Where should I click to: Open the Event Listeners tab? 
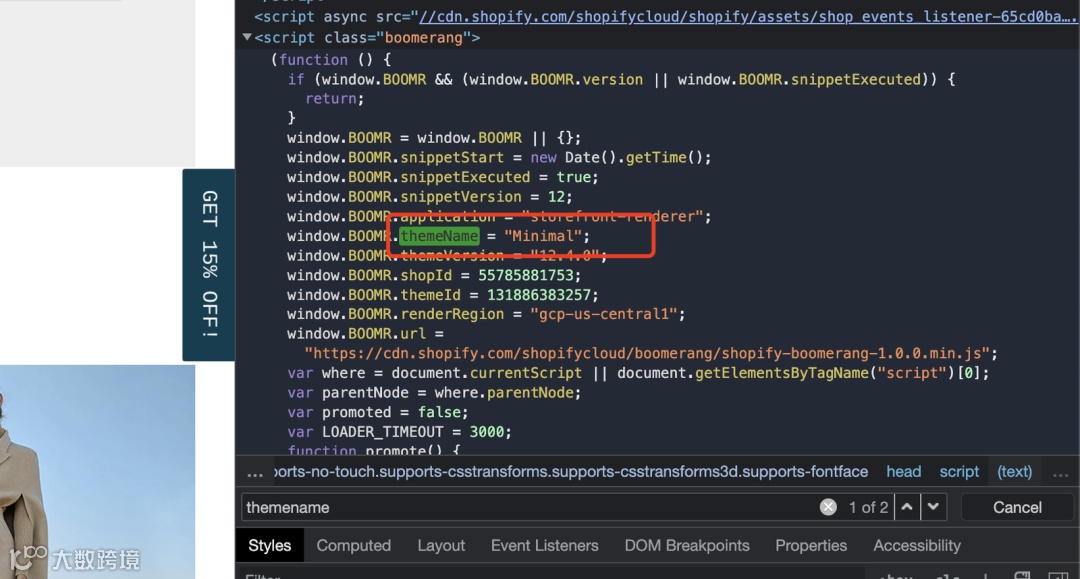click(544, 545)
